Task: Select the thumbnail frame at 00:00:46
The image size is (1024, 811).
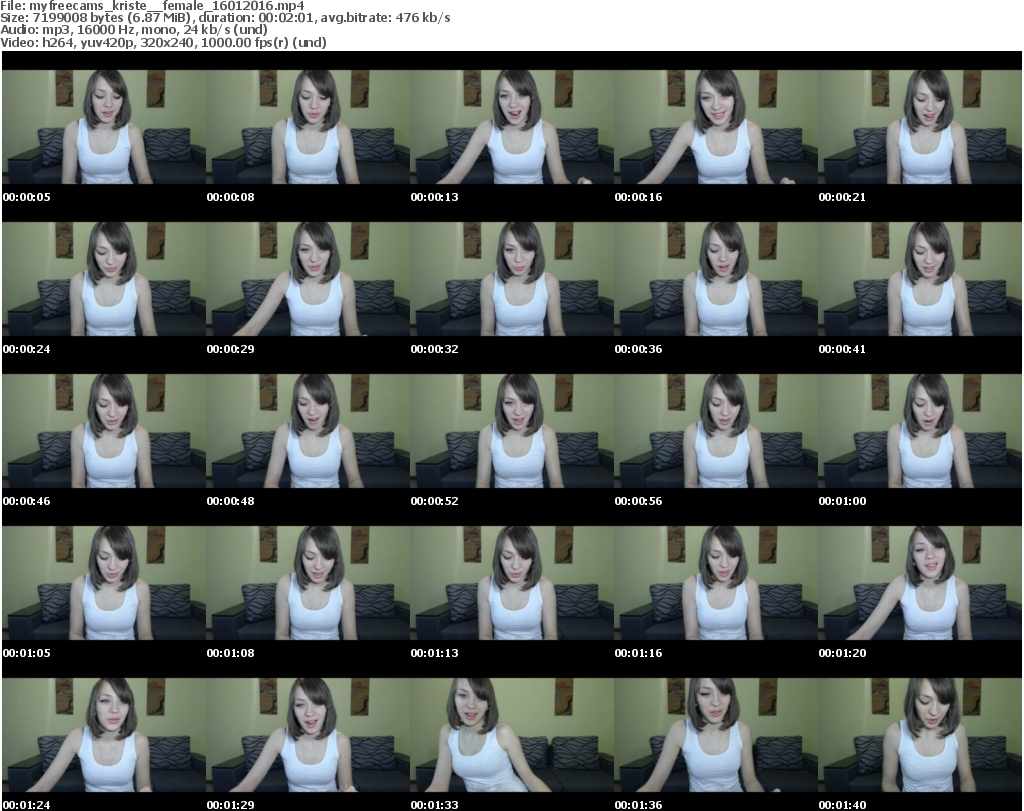Action: pyautogui.click(x=104, y=431)
